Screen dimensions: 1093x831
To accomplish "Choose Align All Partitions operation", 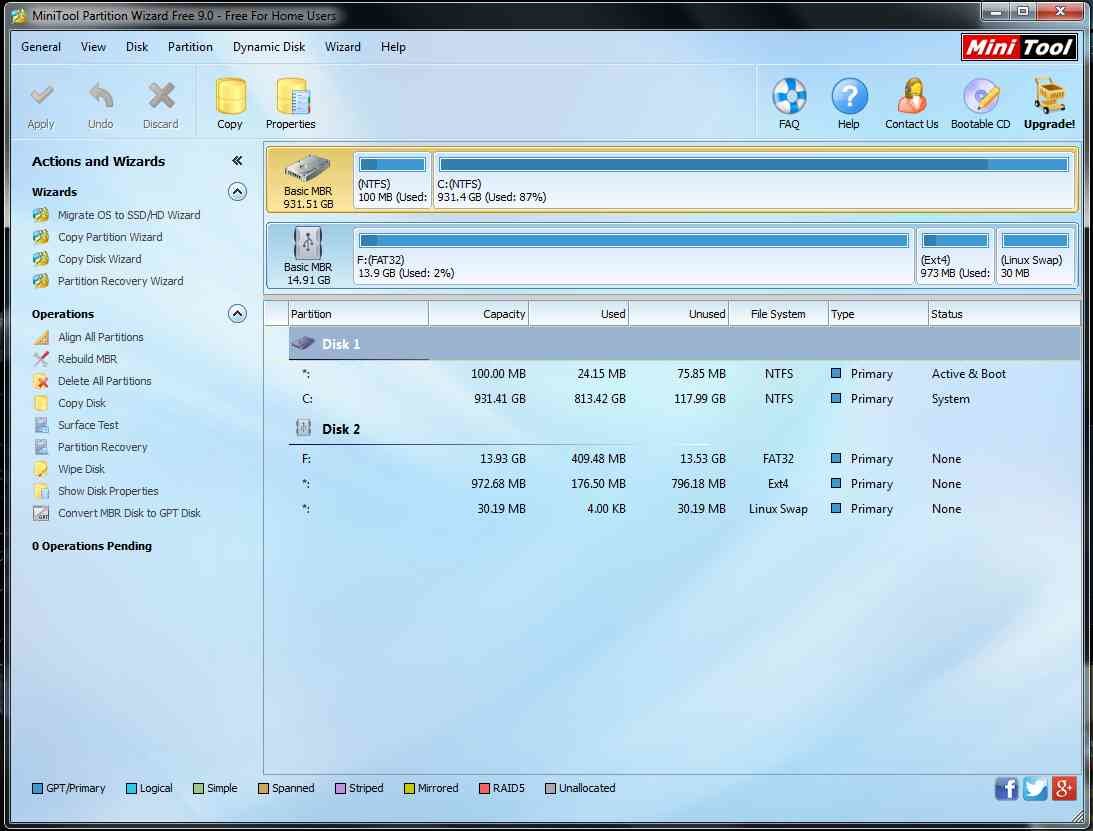I will tap(100, 337).
